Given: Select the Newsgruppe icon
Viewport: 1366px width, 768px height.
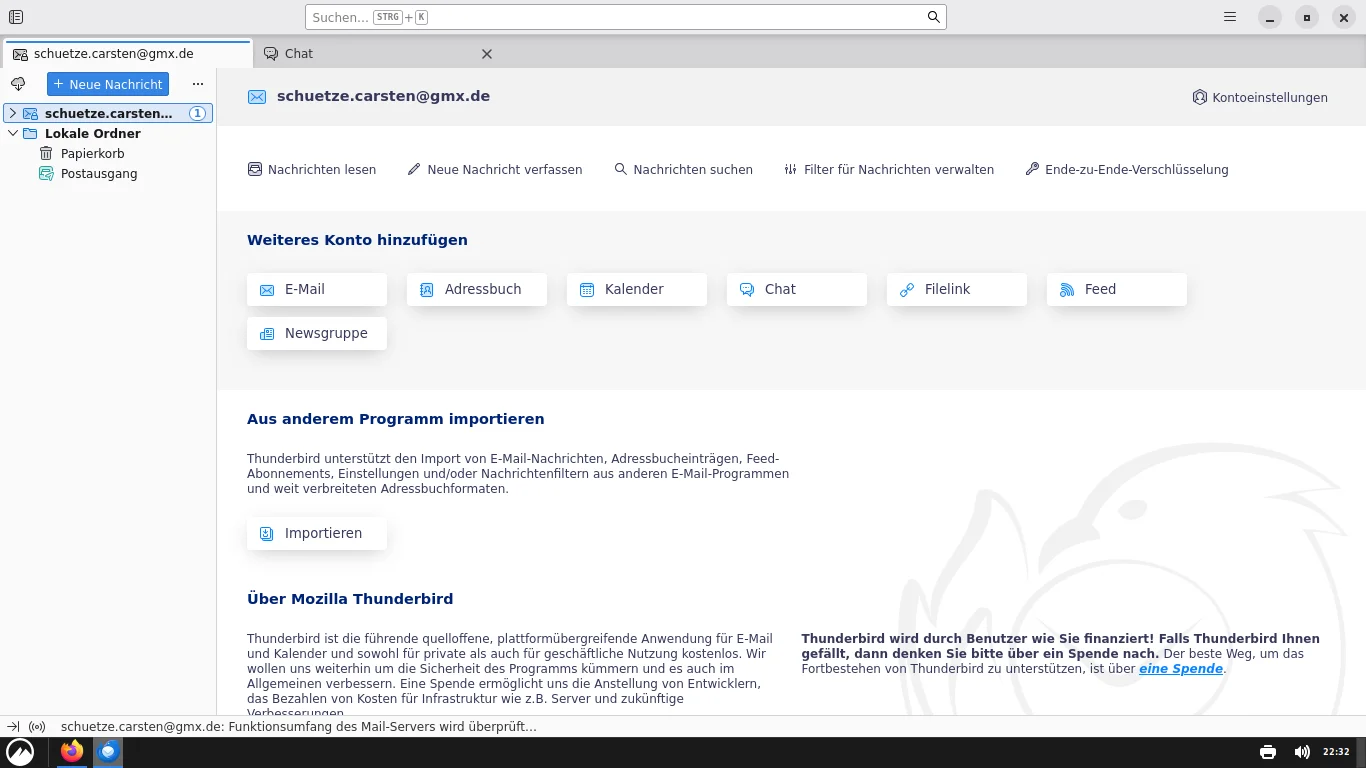Looking at the screenshot, I should [x=266, y=333].
